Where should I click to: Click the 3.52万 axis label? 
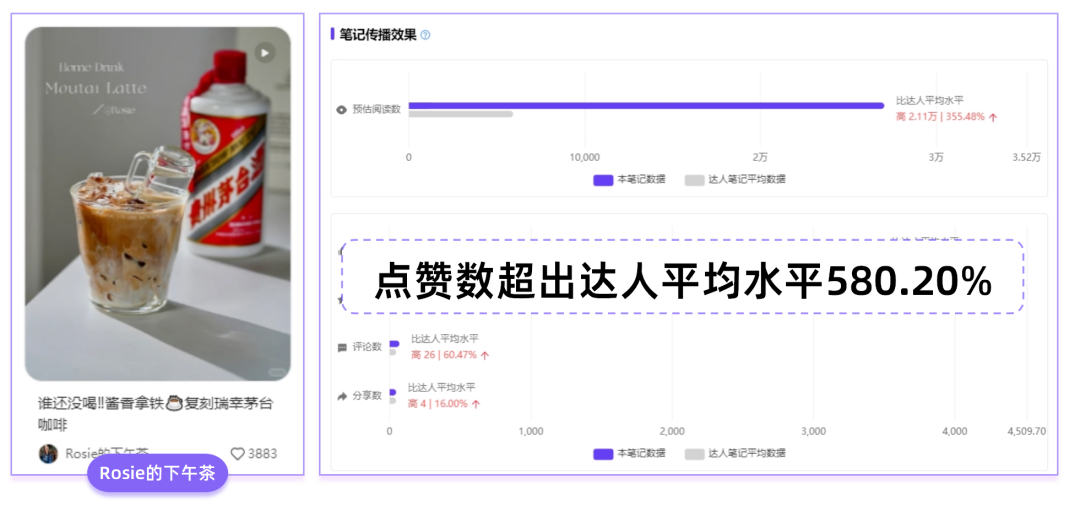(1026, 158)
